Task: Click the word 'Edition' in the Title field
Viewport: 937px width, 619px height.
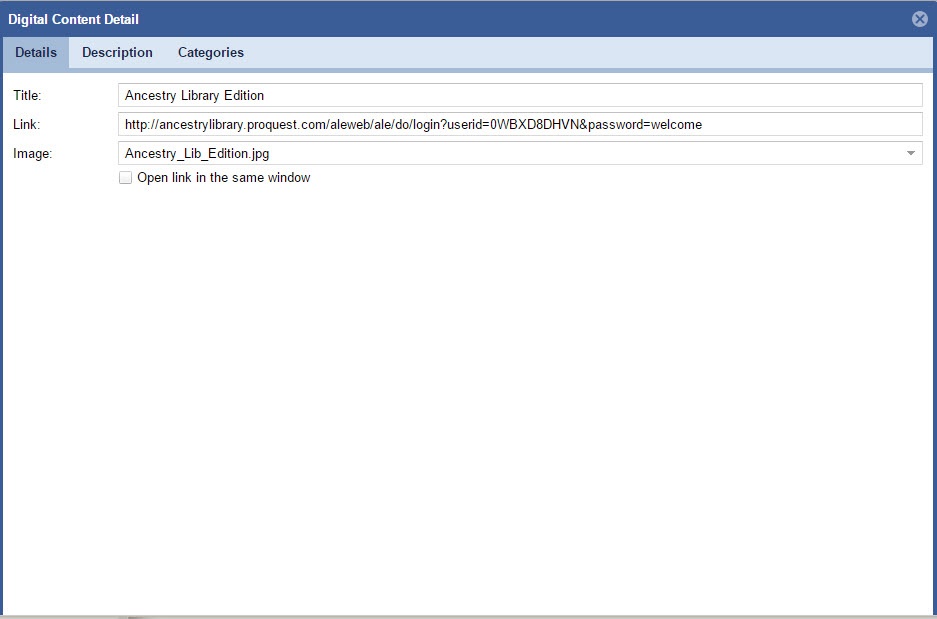Action: tap(241, 96)
